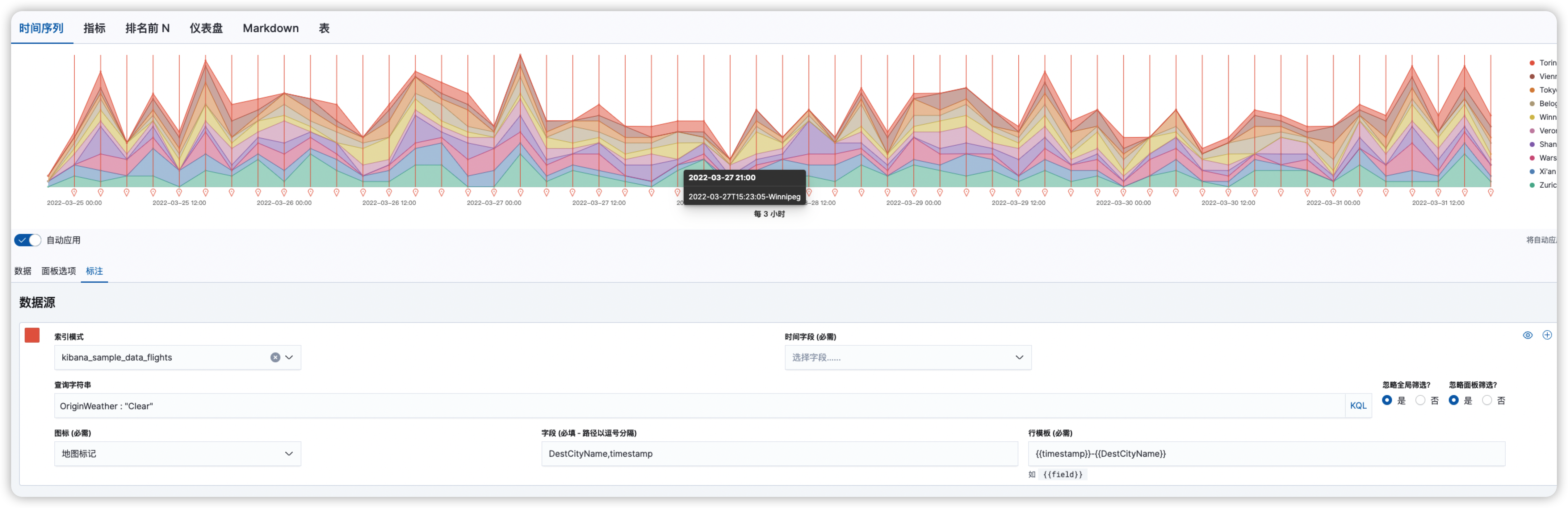Click the Zurich legend color dot
This screenshot has height=508, width=1568.
pos(1532,185)
